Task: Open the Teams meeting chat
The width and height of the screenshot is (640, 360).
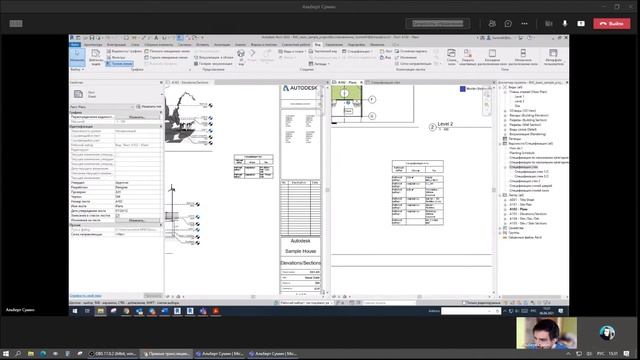Action: 508,24
